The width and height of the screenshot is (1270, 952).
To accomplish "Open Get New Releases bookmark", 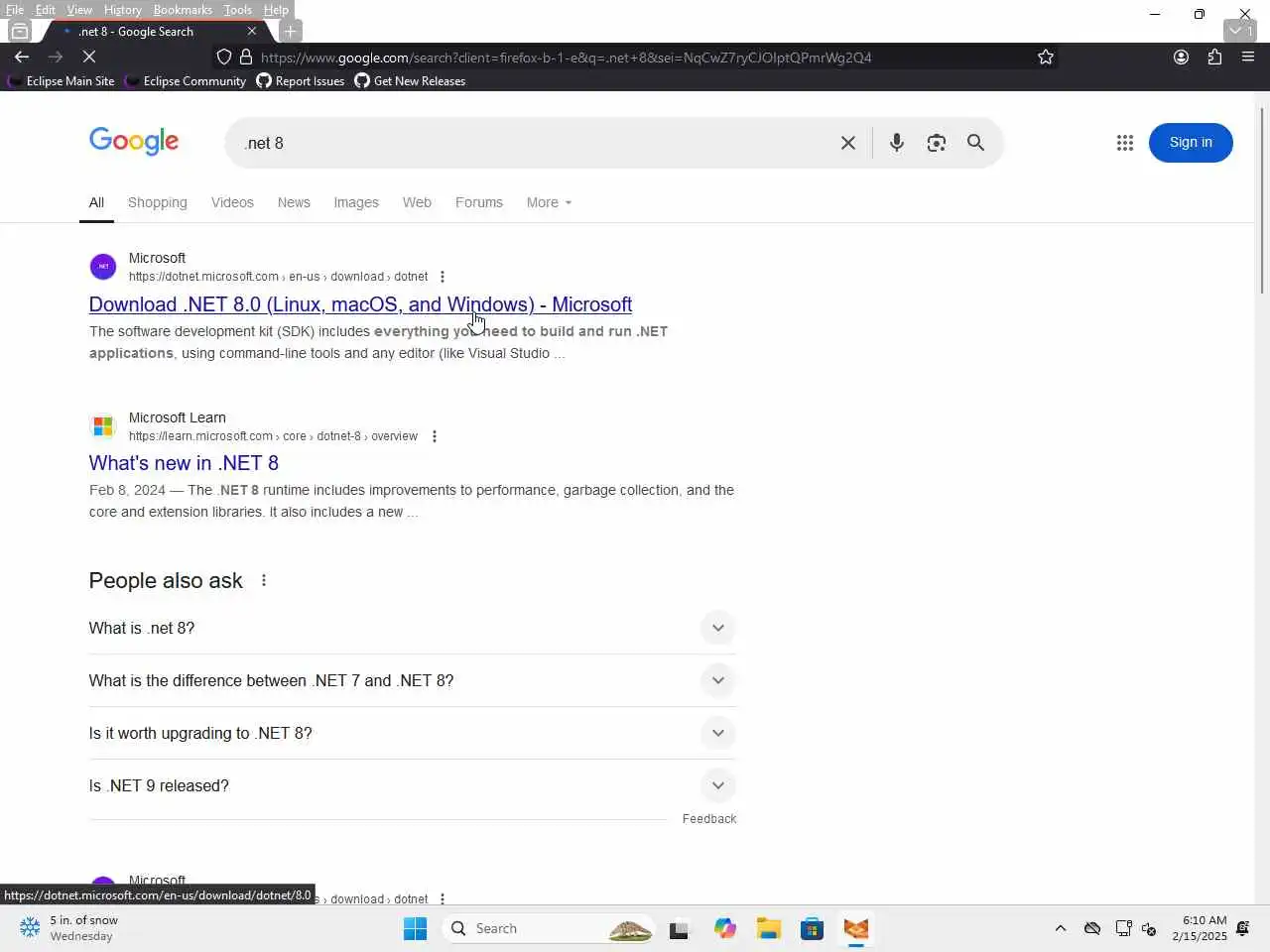I will tap(410, 81).
